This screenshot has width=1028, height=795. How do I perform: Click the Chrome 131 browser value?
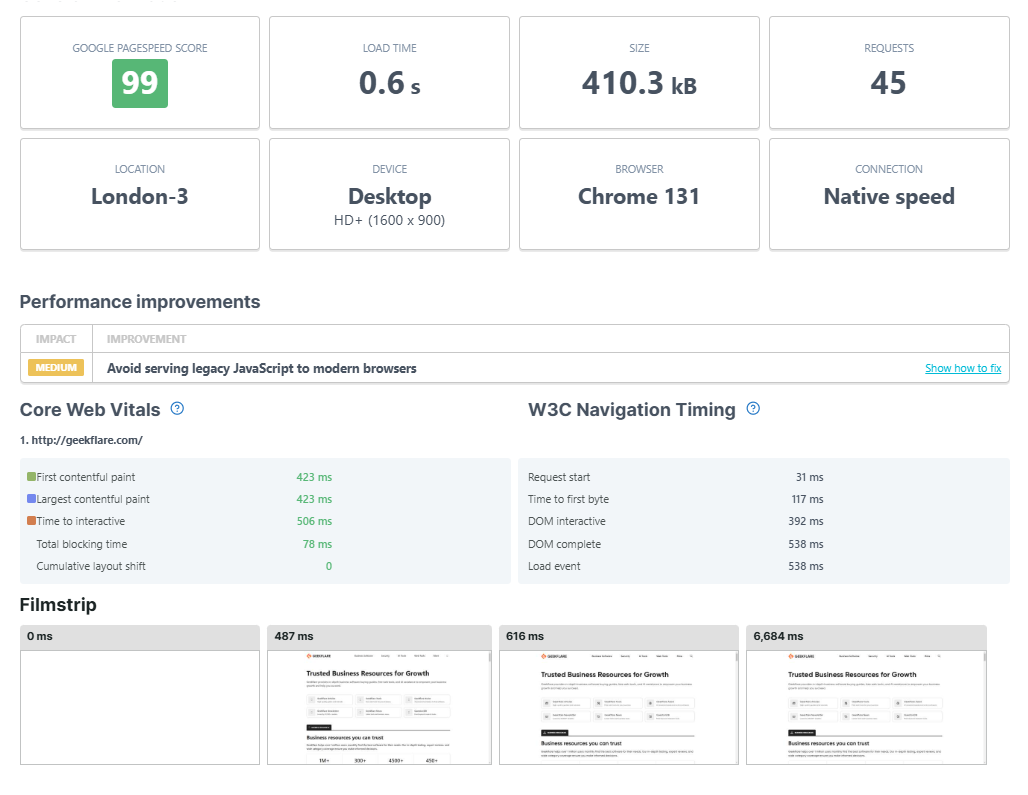click(x=639, y=197)
